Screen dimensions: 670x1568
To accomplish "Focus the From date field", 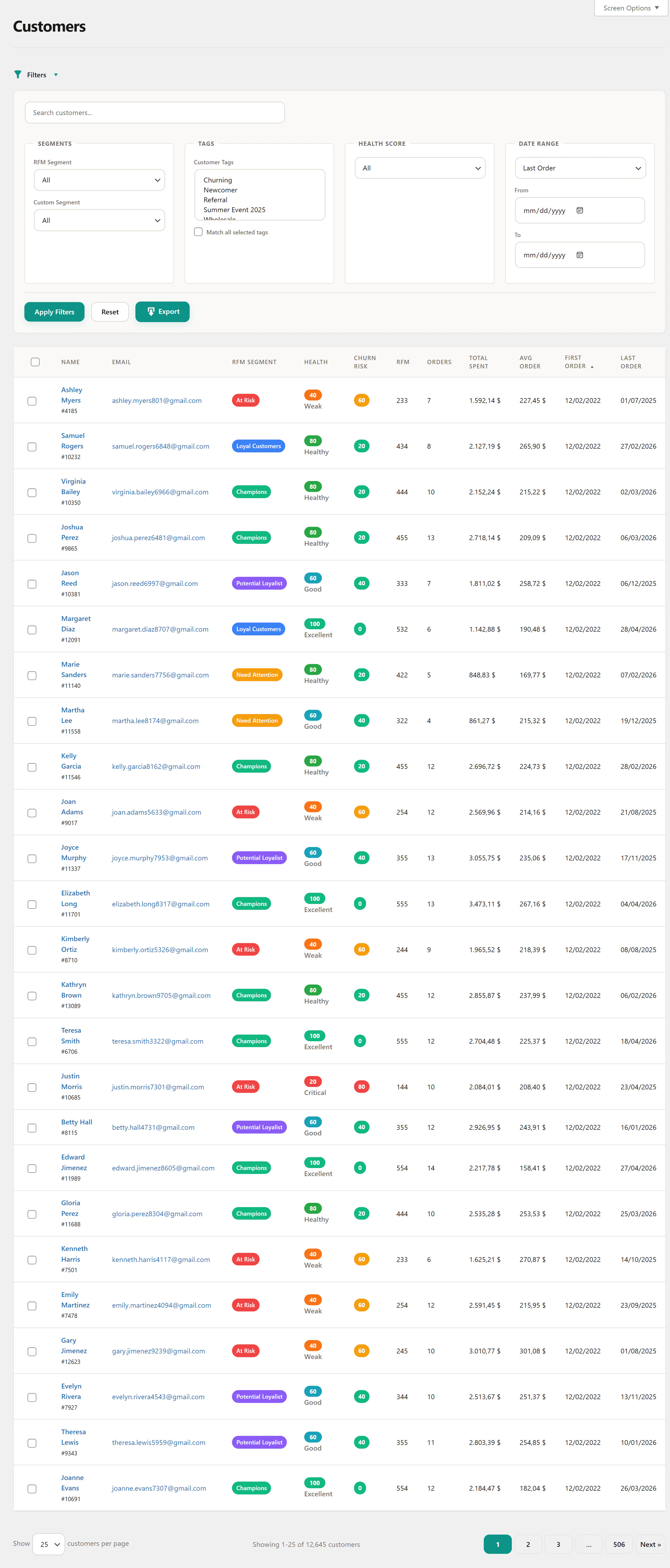I will 580,211.
